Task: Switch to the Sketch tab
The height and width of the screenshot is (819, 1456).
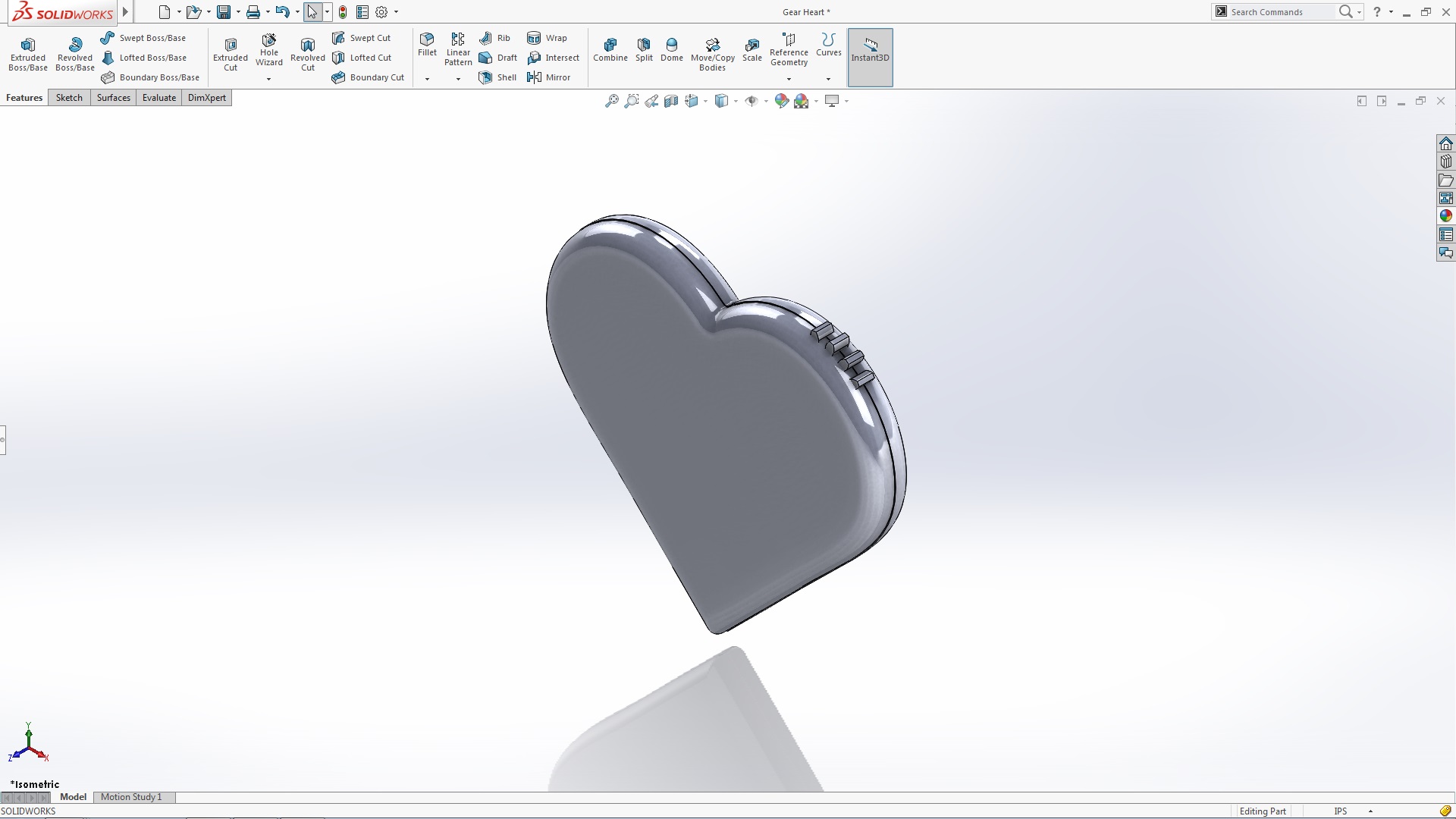Action: [68, 97]
